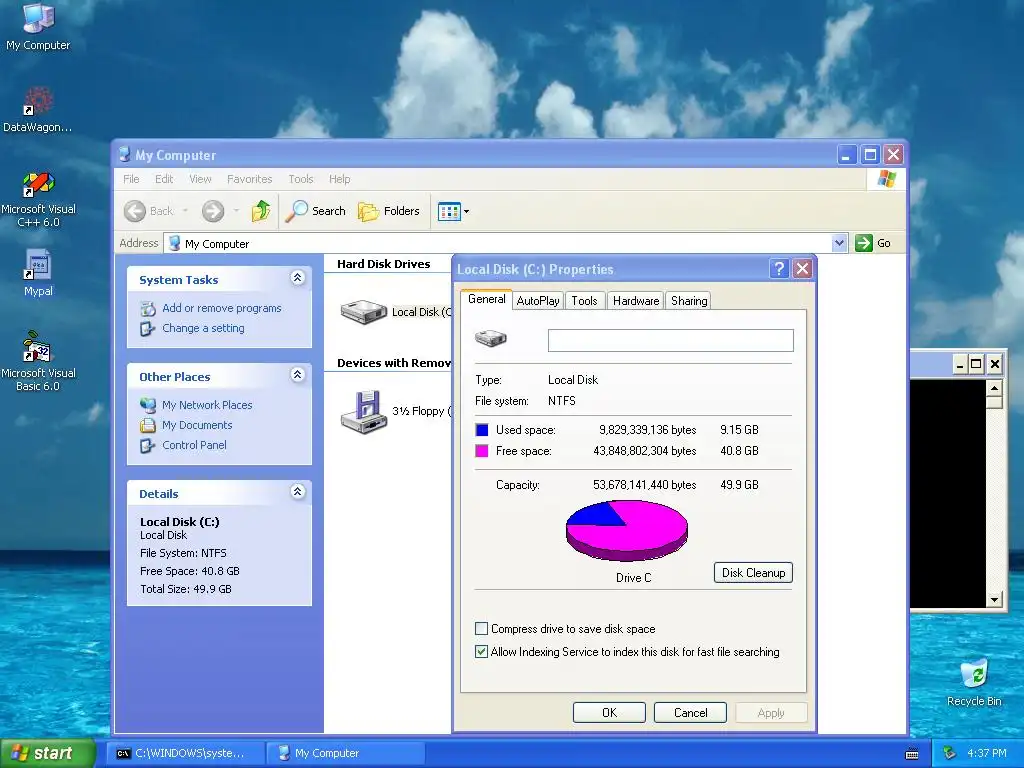
Task: Click OK in the Properties dialog
Action: [x=609, y=712]
